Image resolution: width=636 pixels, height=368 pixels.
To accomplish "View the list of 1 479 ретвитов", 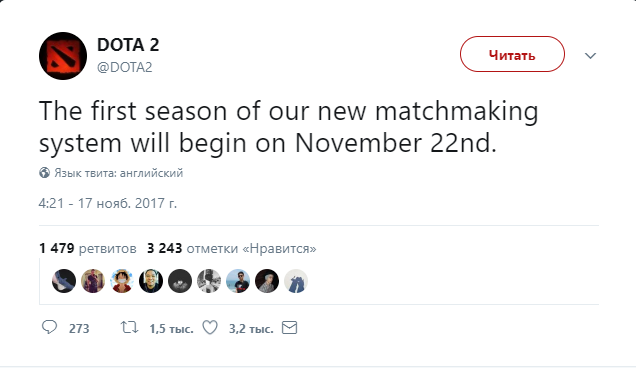I will coord(88,248).
